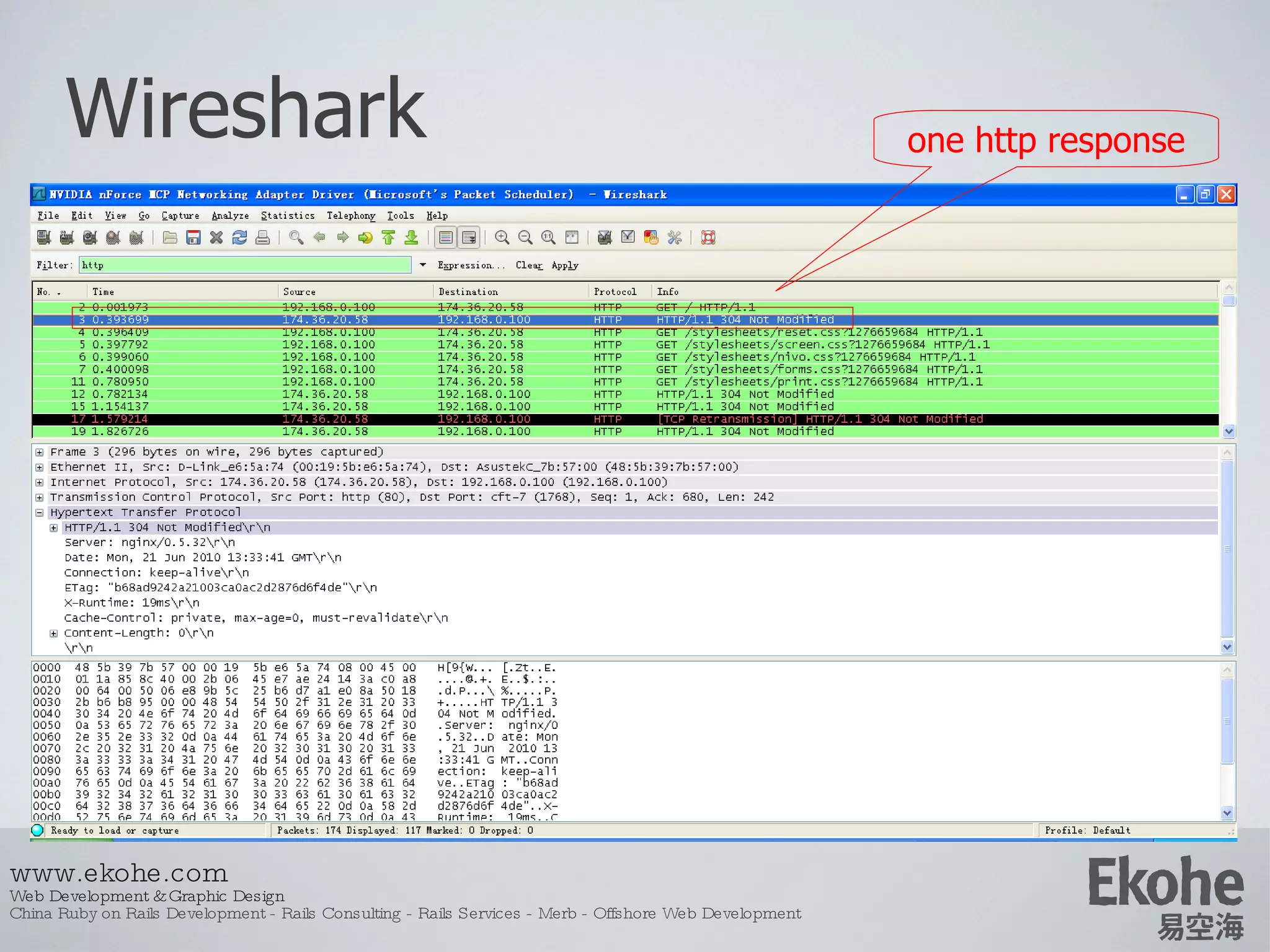Start a new live capture
Image resolution: width=1270 pixels, height=952 pixels.
[90, 237]
